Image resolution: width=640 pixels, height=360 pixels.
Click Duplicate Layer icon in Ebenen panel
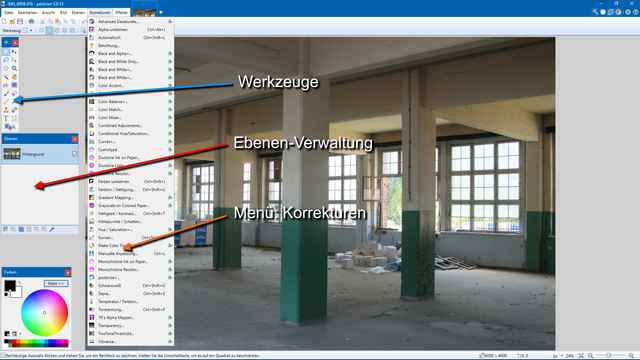(21, 229)
